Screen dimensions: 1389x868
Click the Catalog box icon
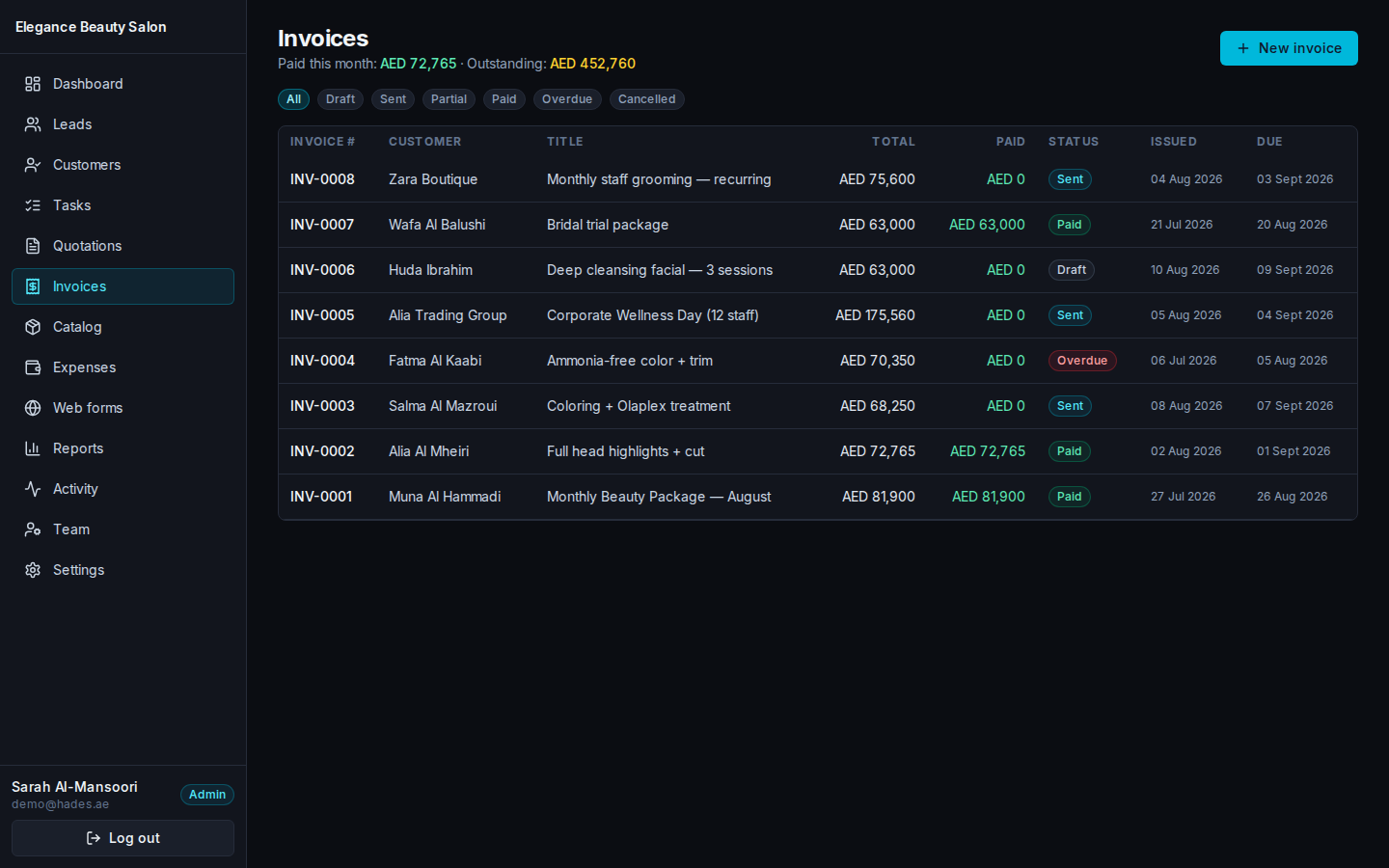(33, 327)
